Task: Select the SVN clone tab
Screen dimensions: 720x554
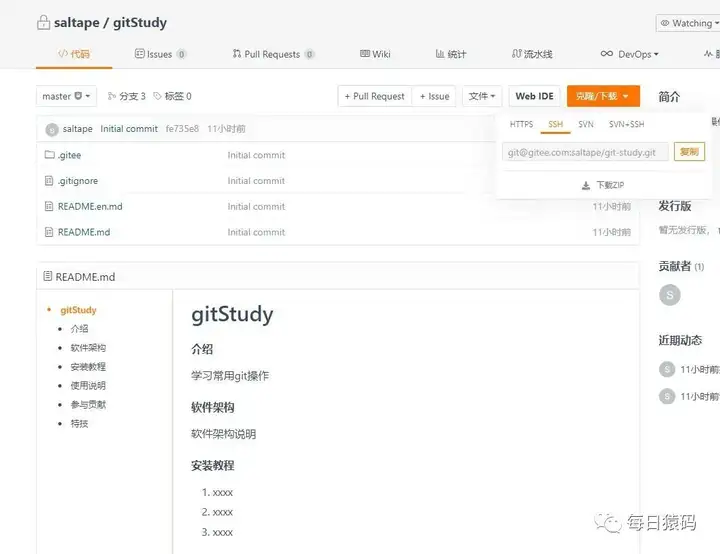Action: pos(585,124)
